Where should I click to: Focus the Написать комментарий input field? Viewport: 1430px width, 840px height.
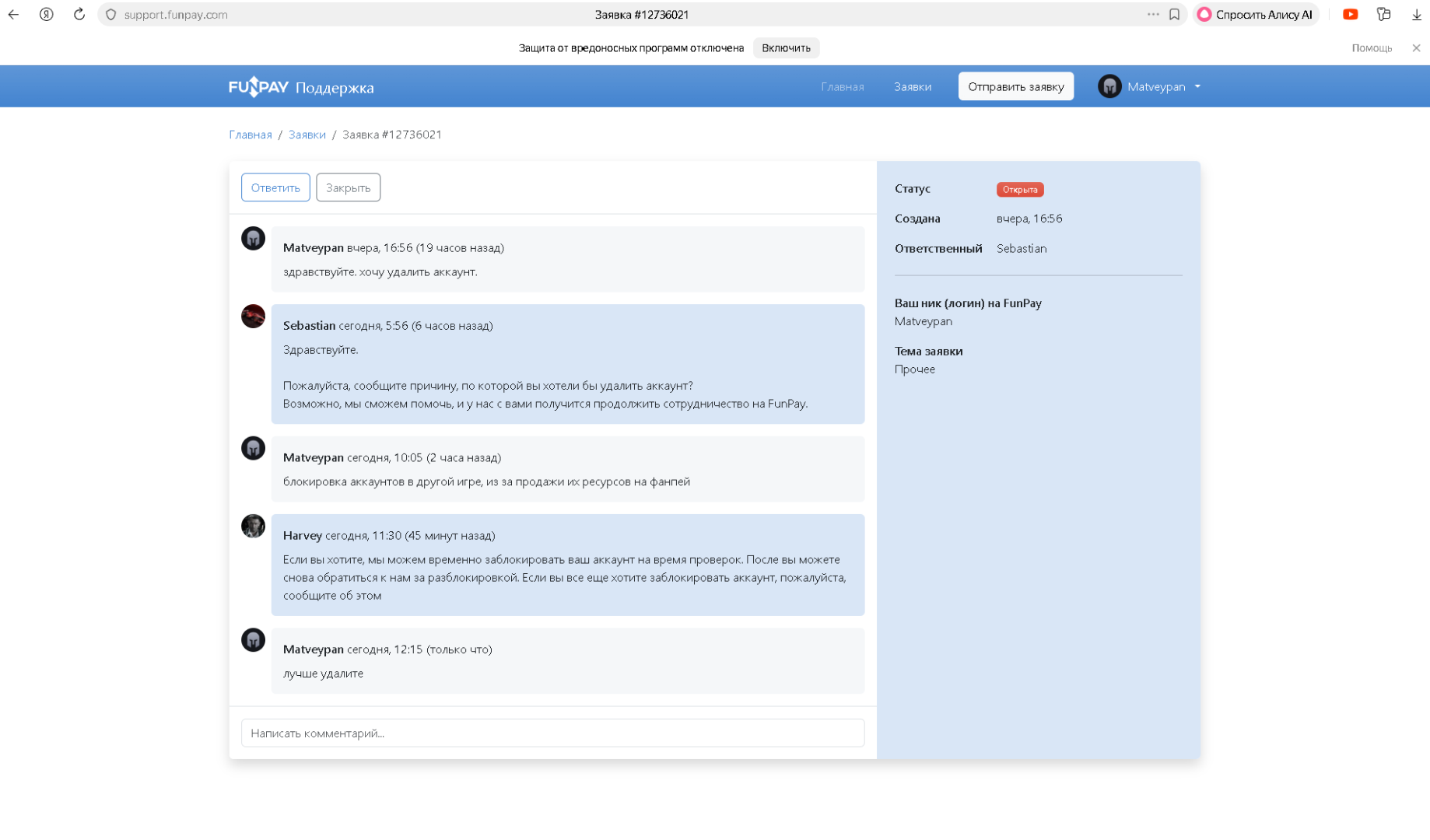click(552, 733)
